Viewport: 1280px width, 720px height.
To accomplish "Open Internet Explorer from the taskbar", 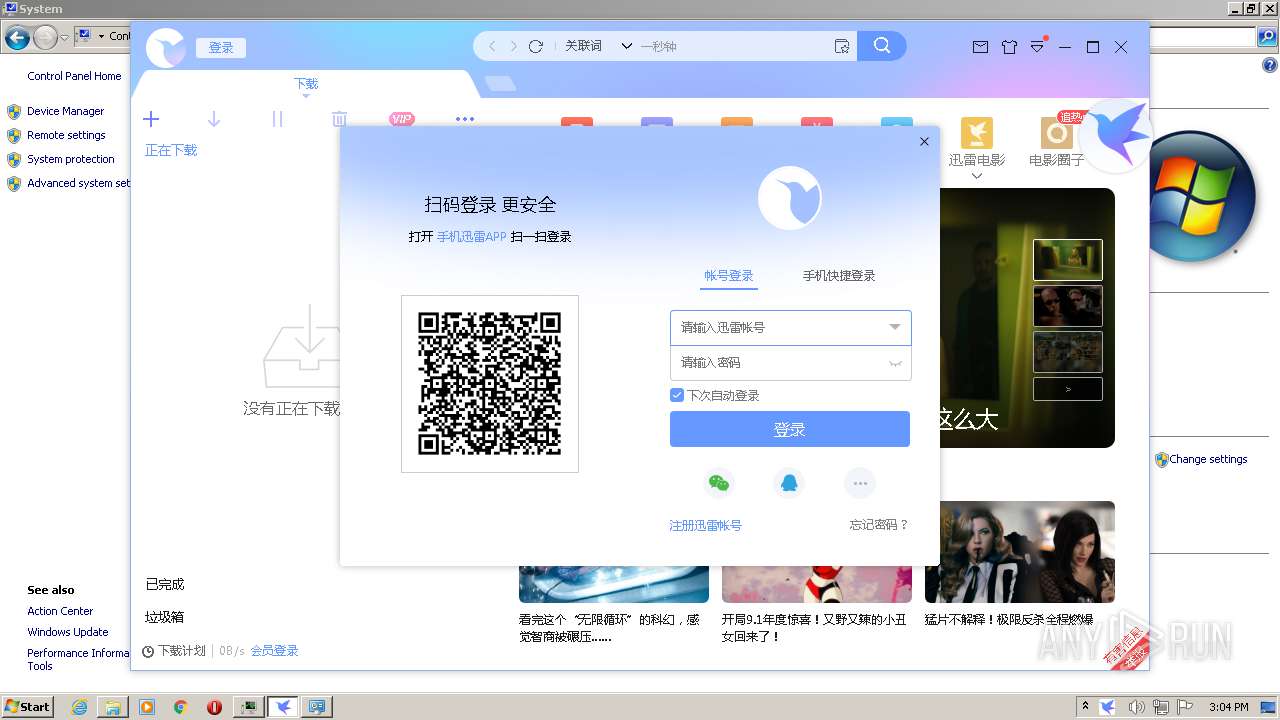I will point(80,707).
